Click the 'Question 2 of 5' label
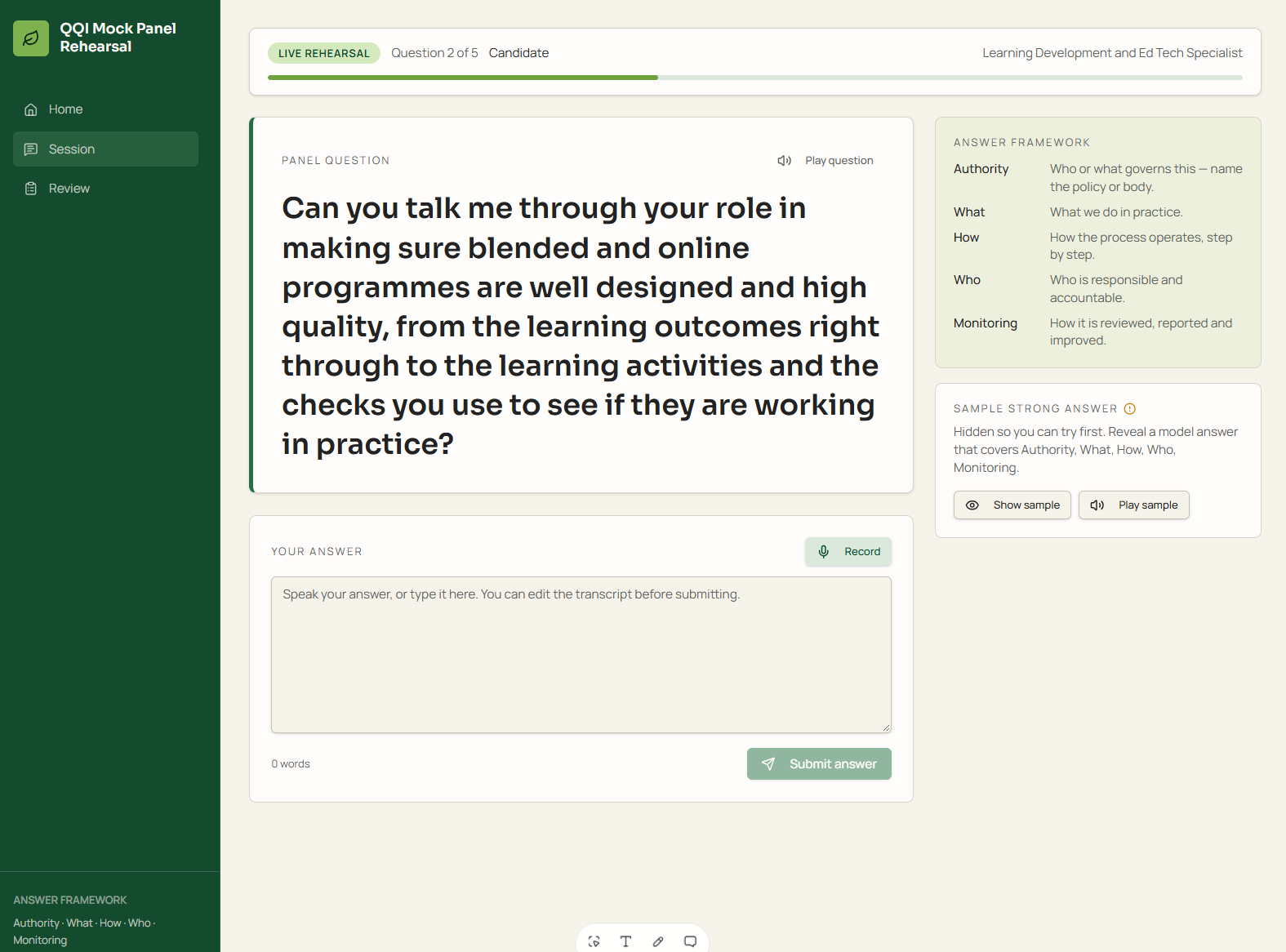The width and height of the screenshot is (1286, 952). click(434, 53)
